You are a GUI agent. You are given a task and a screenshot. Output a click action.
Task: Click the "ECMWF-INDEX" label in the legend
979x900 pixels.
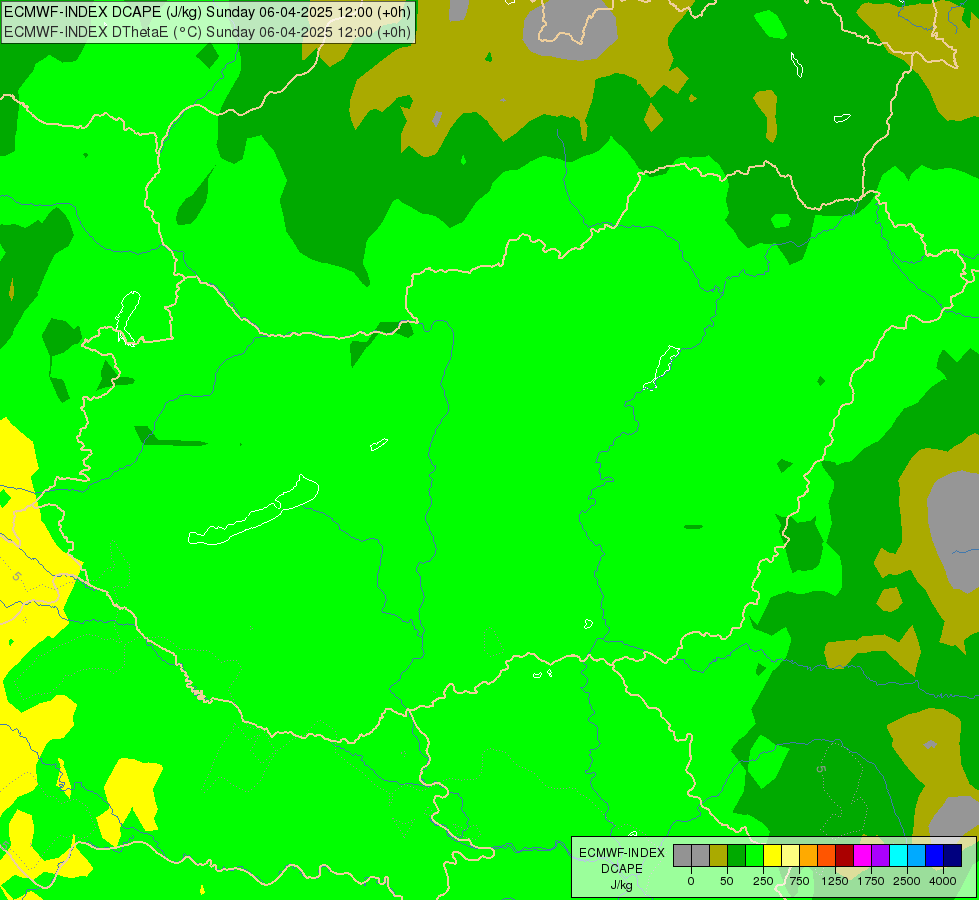point(622,853)
